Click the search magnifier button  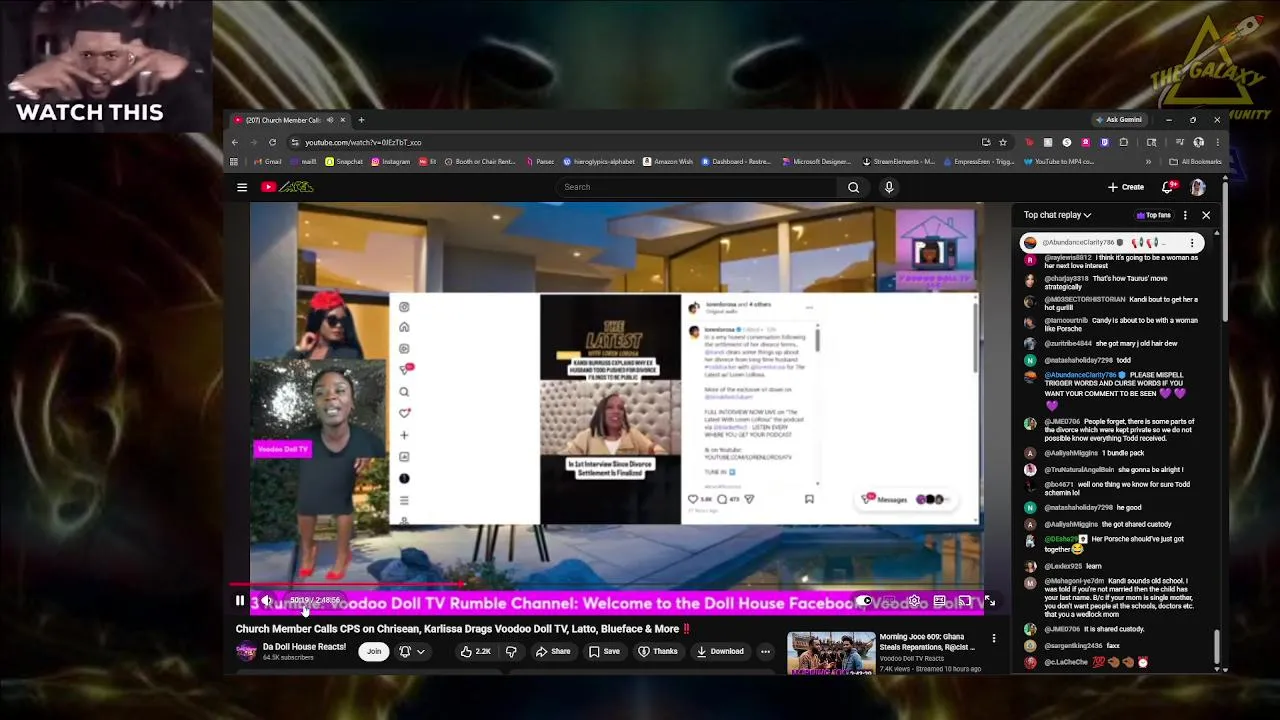coord(853,187)
